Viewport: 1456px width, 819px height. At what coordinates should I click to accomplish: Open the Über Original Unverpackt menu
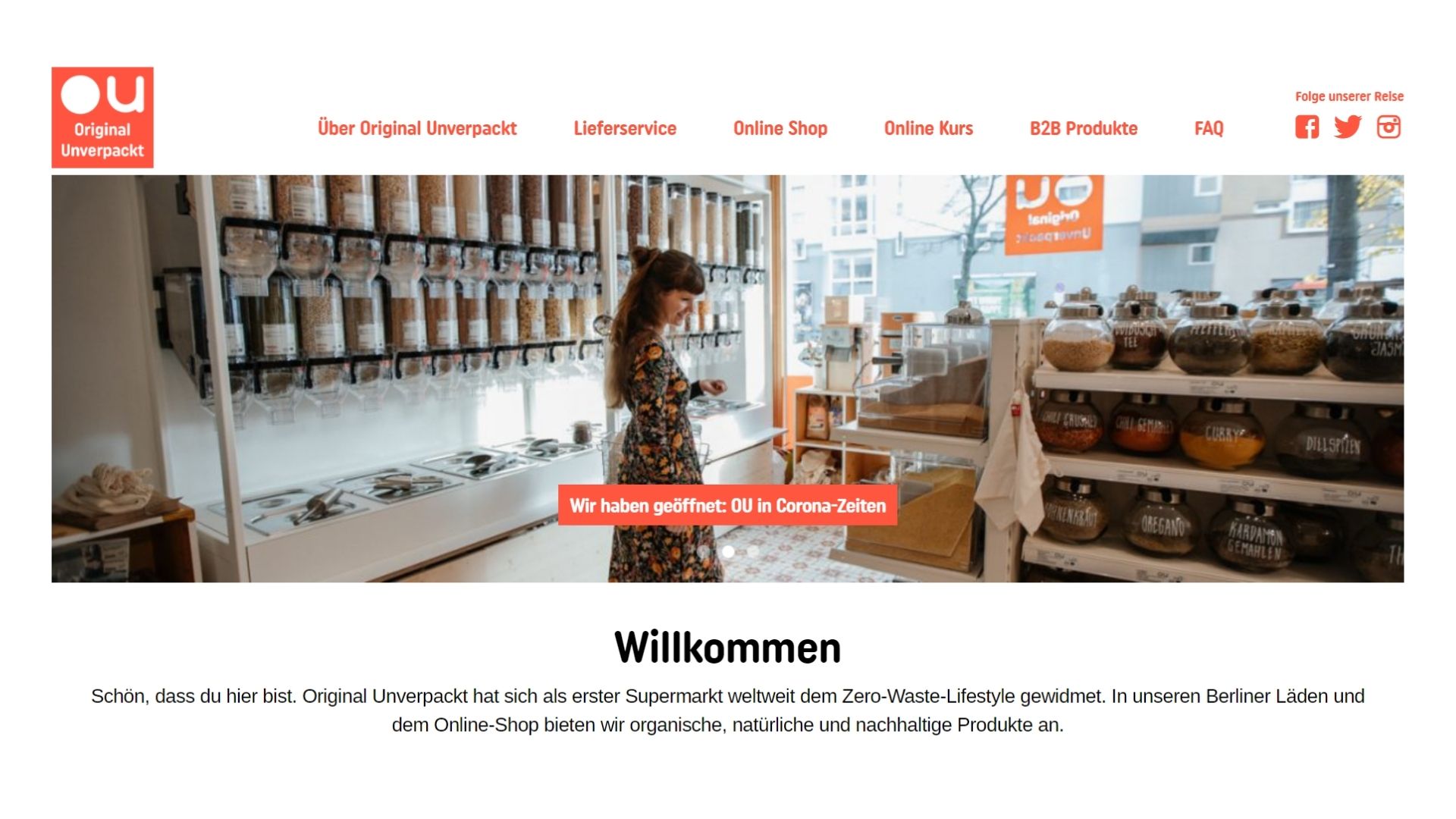pos(417,128)
